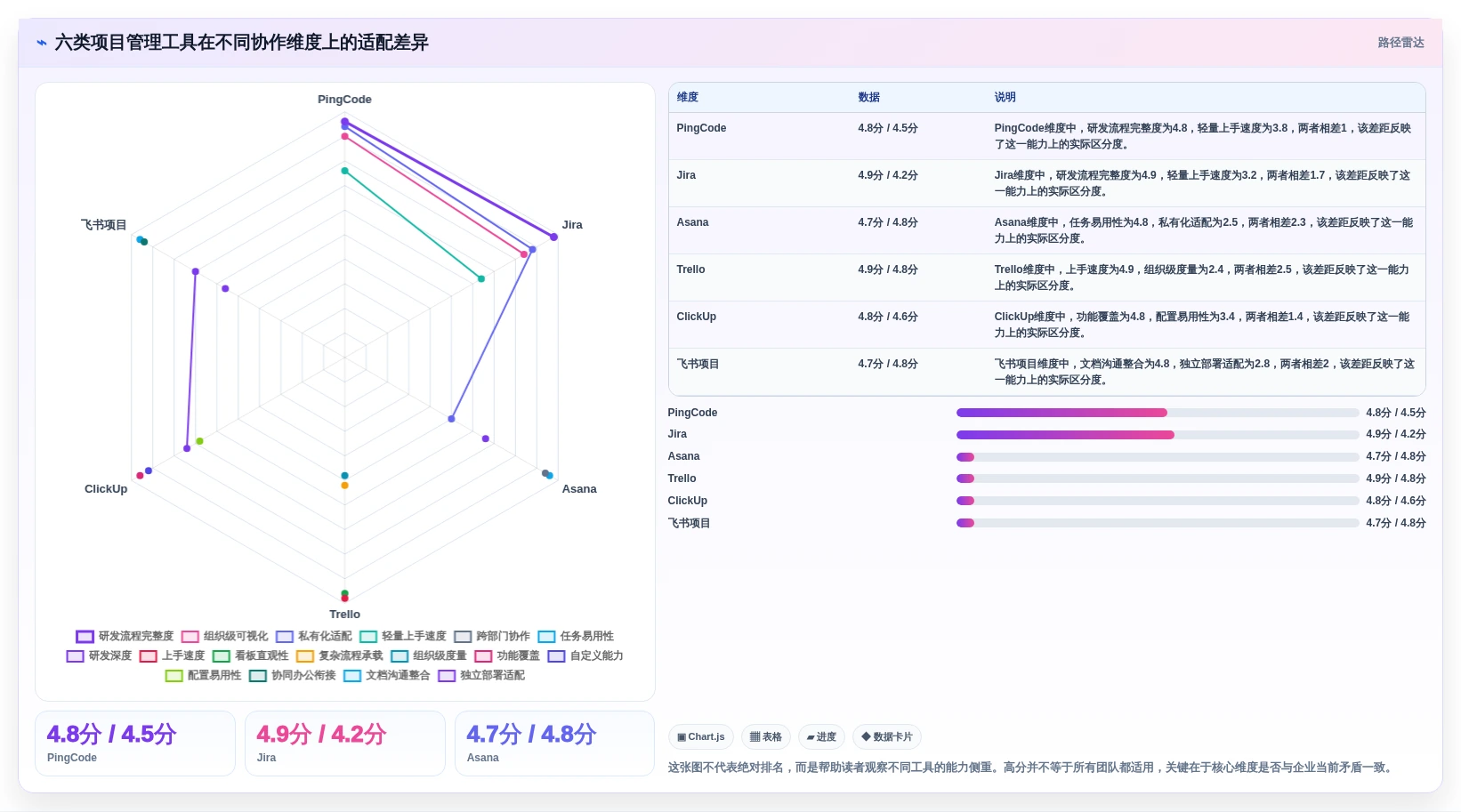1461x812 pixels.
Task: Toggle the 文档沟通整合 legend entry
Action: [x=386, y=675]
